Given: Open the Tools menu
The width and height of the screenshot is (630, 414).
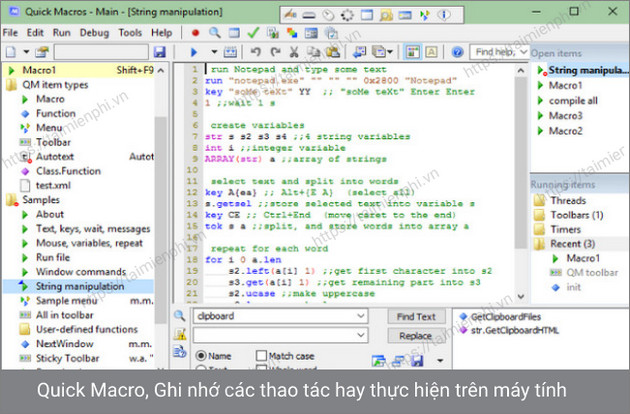Looking at the screenshot, I should pyautogui.click(x=130, y=33).
